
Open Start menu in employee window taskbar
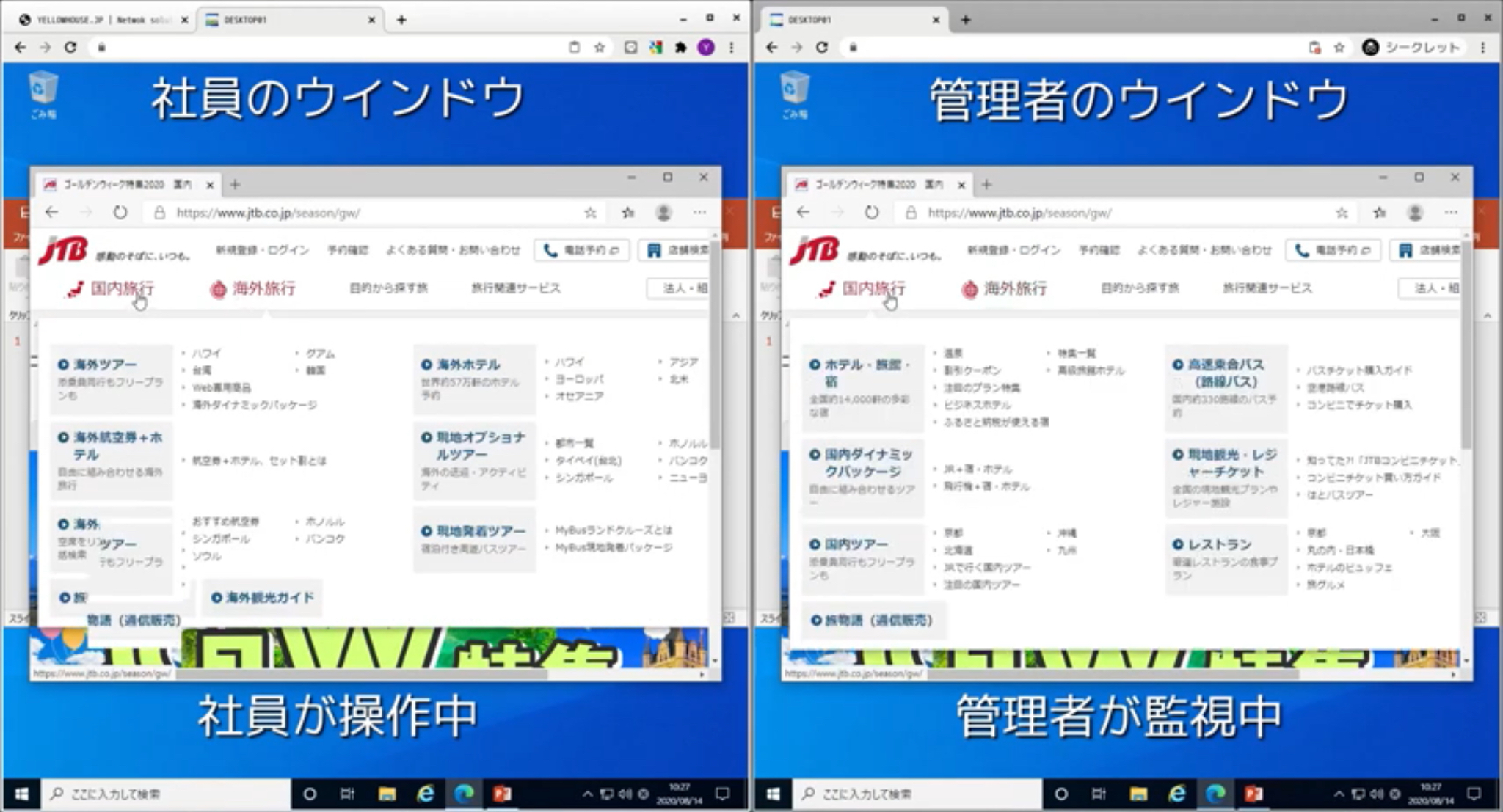click(21, 794)
